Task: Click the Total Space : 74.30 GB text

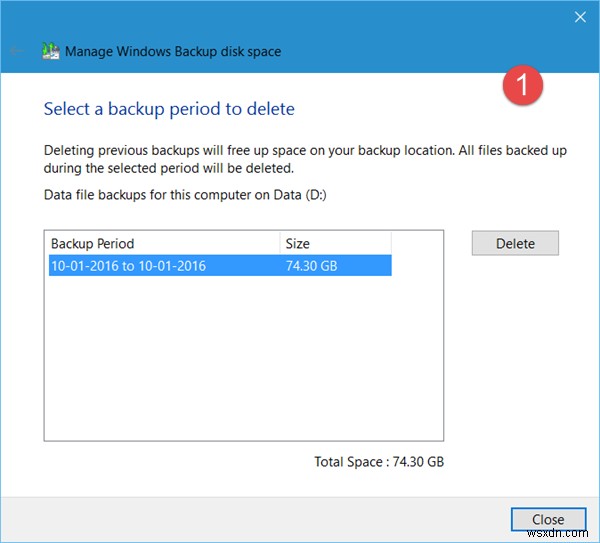Action: coord(379,462)
